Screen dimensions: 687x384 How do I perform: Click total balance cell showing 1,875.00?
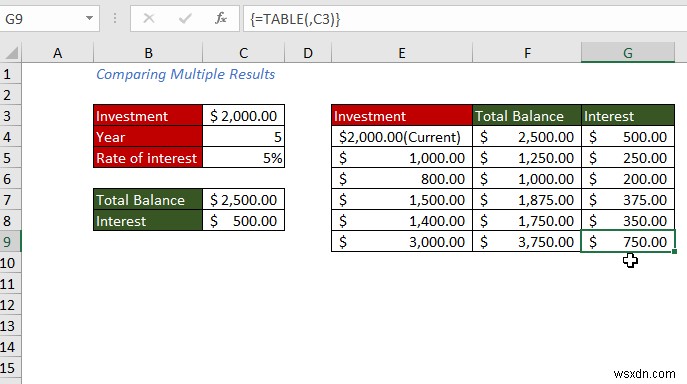click(x=527, y=200)
